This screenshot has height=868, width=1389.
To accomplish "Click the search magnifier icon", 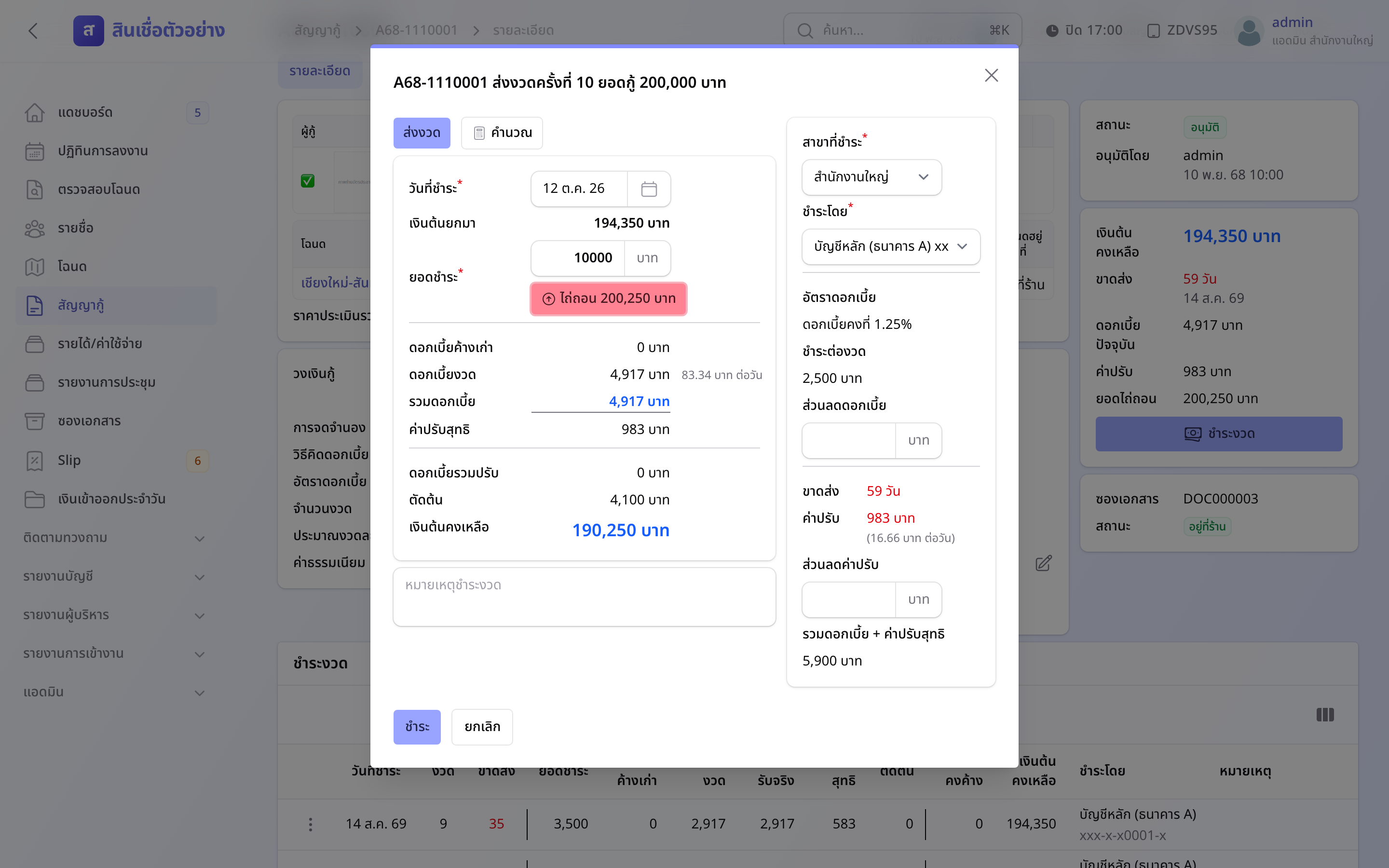I will (804, 30).
